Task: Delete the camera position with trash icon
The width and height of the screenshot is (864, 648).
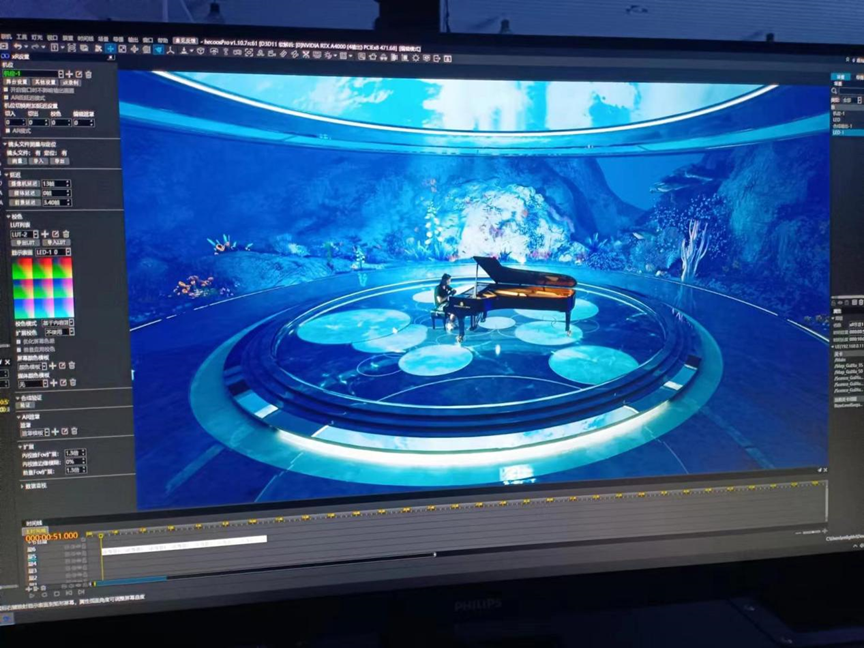Action: coord(88,74)
